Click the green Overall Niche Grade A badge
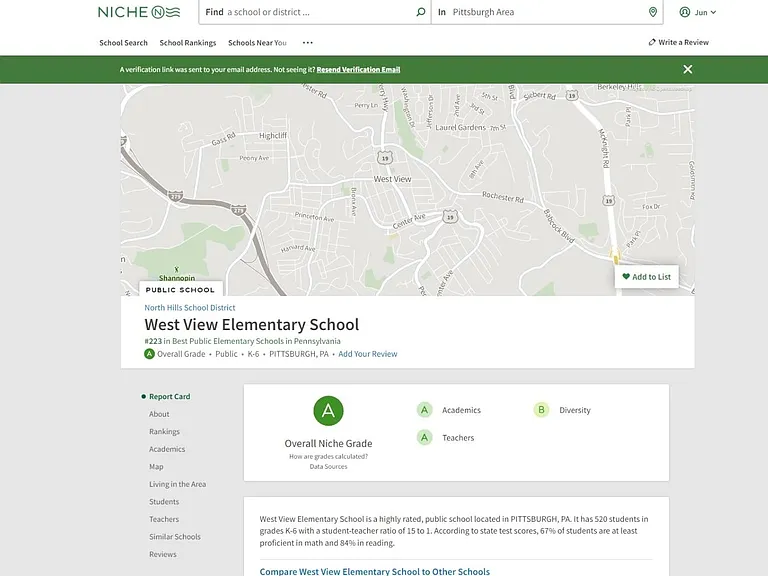 coord(328,410)
